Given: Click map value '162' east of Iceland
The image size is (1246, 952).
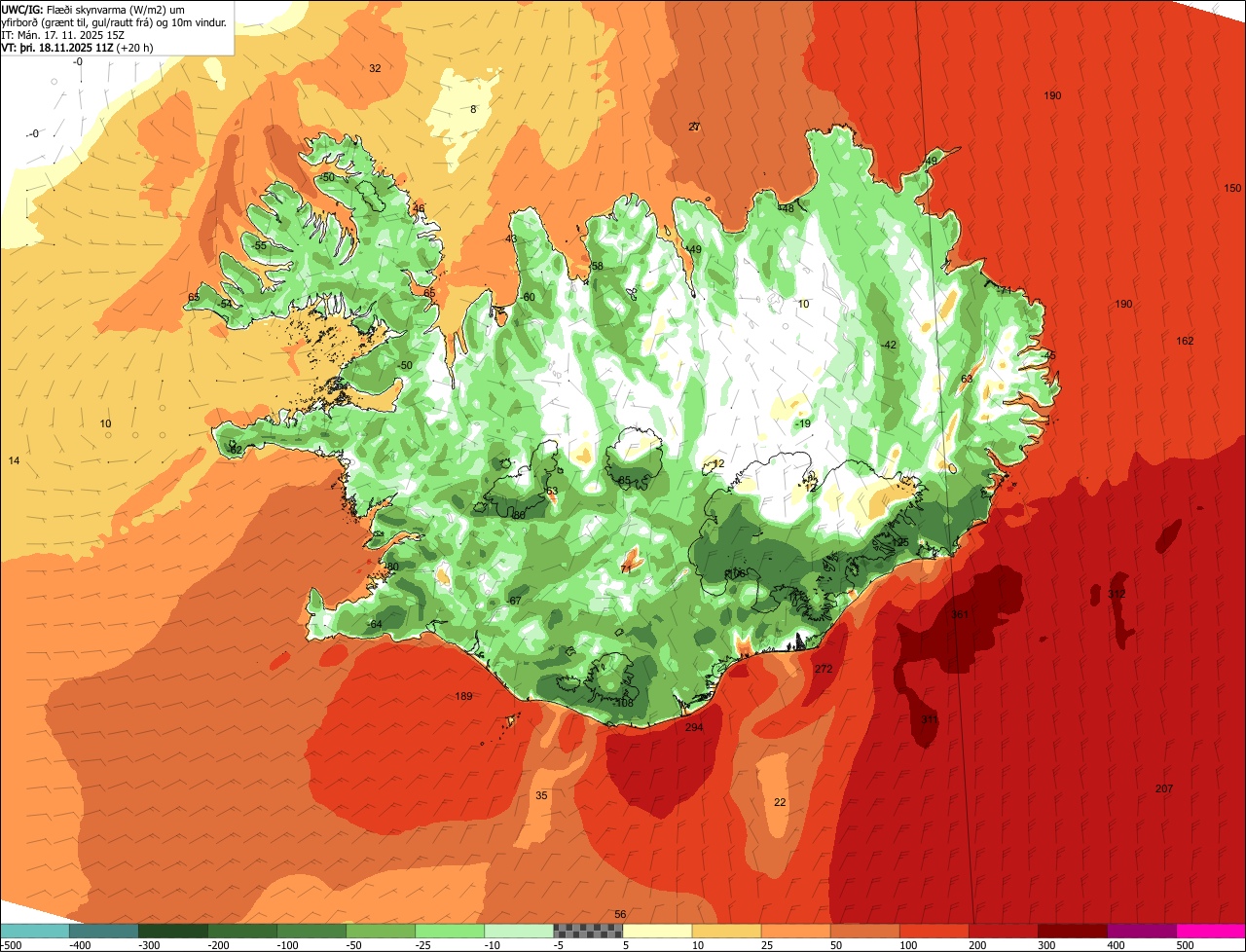Looking at the screenshot, I should (1185, 341).
